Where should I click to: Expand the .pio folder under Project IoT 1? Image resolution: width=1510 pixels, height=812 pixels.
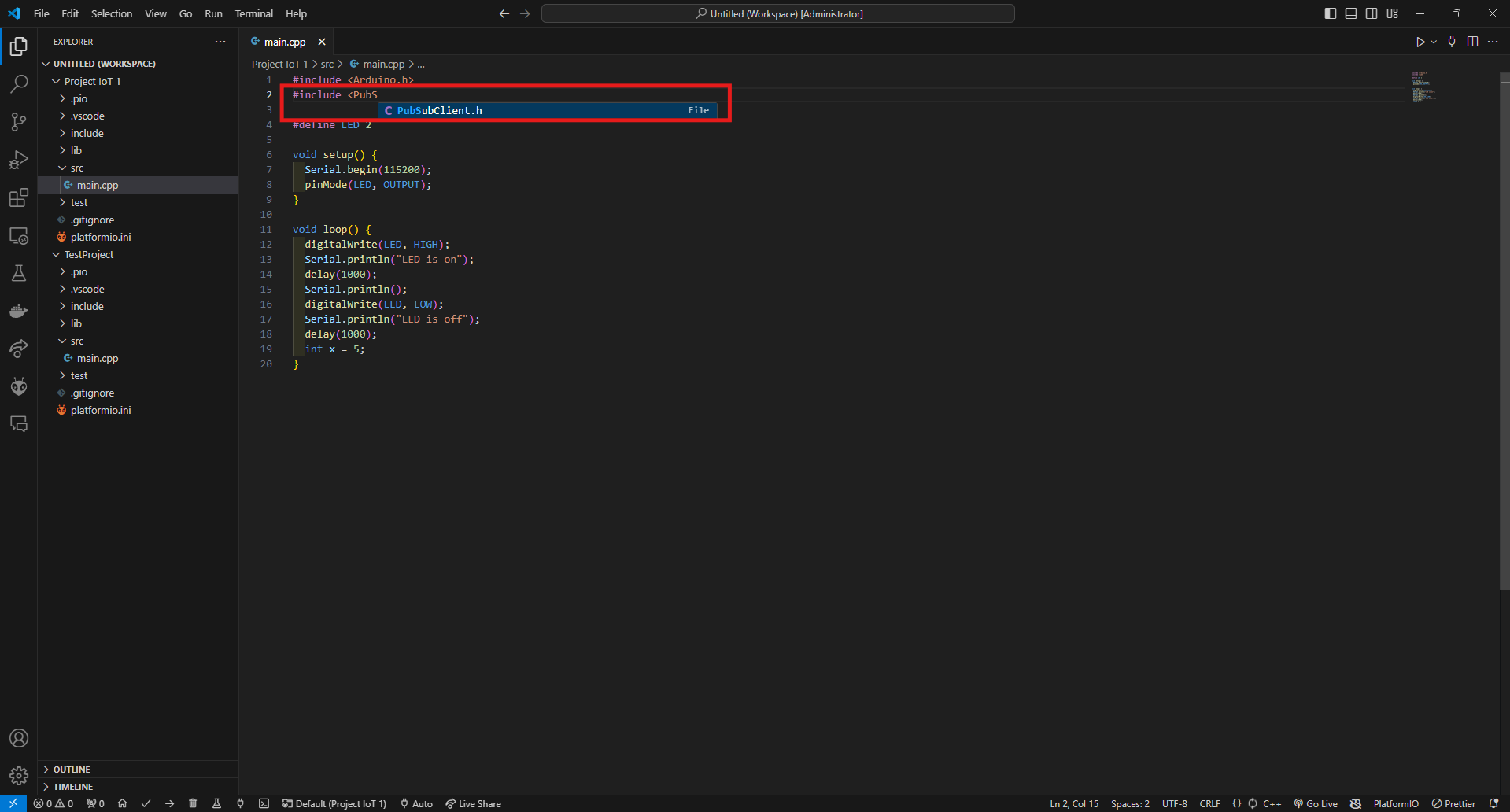[x=138, y=98]
